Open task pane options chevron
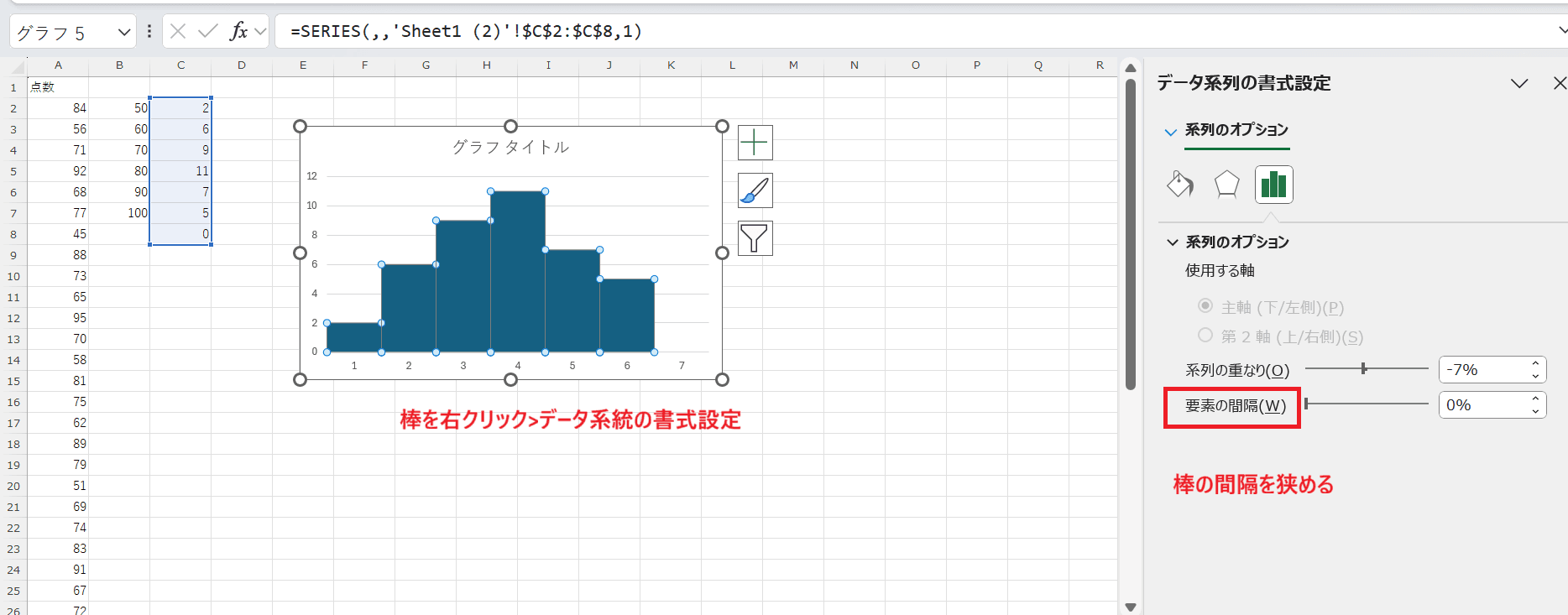Screen dimensions: 1568x615 [1518, 83]
